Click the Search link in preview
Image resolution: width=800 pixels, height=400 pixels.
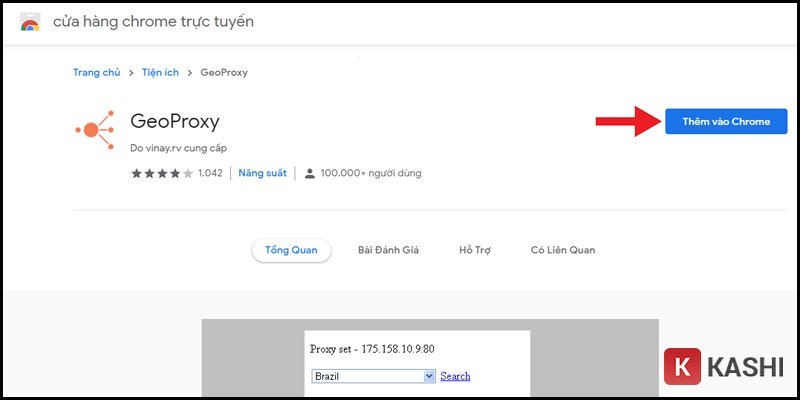coord(455,377)
